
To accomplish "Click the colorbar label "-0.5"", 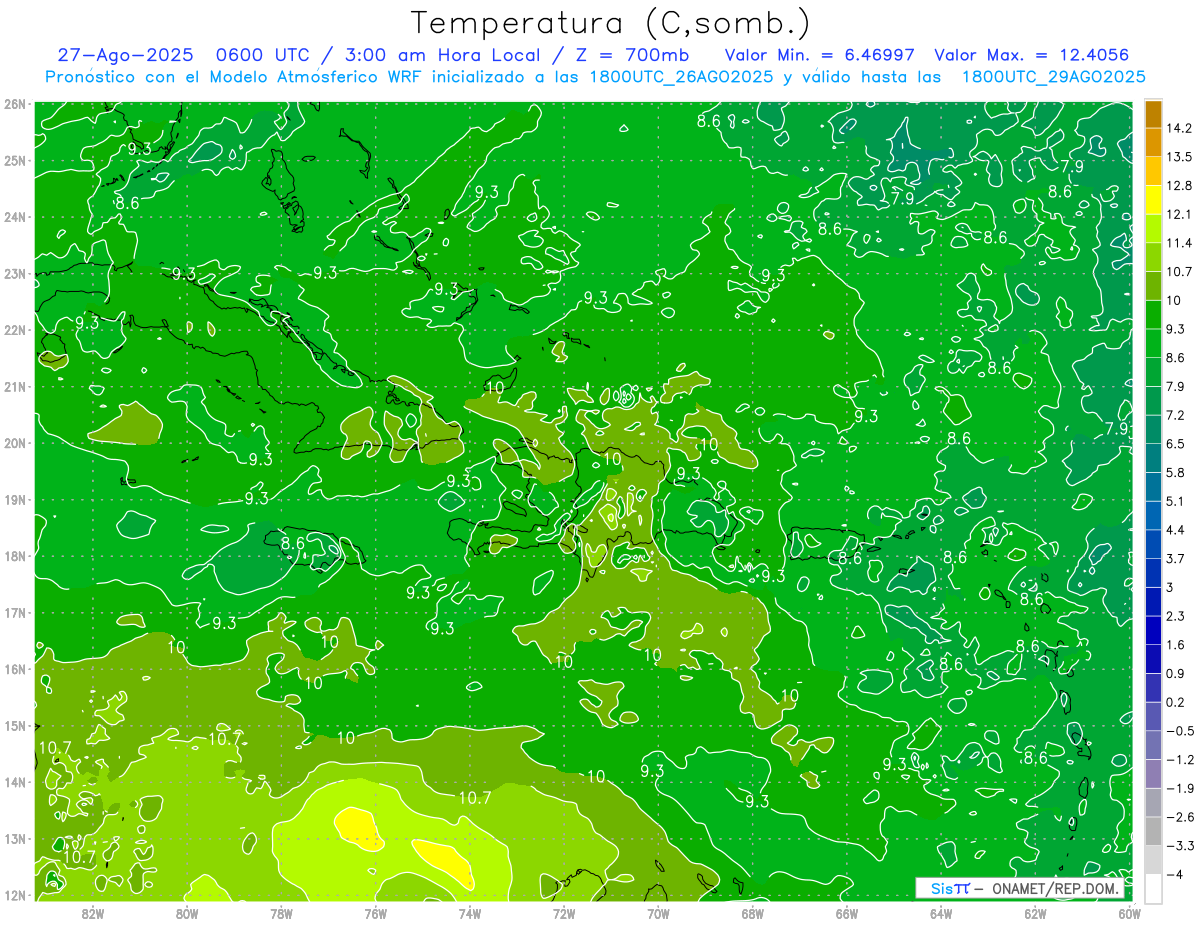I will [x=1179, y=731].
